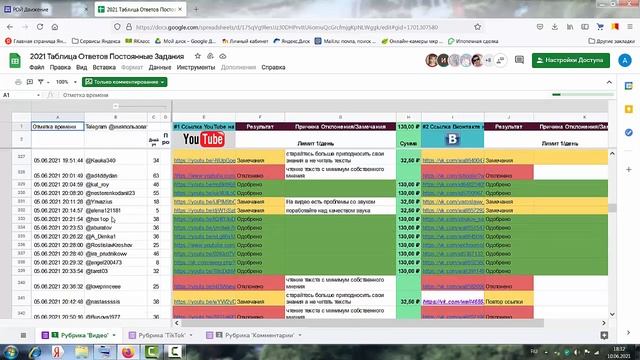The width and height of the screenshot is (640, 360).
Task: Open the filter views icon
Action: [40, 82]
